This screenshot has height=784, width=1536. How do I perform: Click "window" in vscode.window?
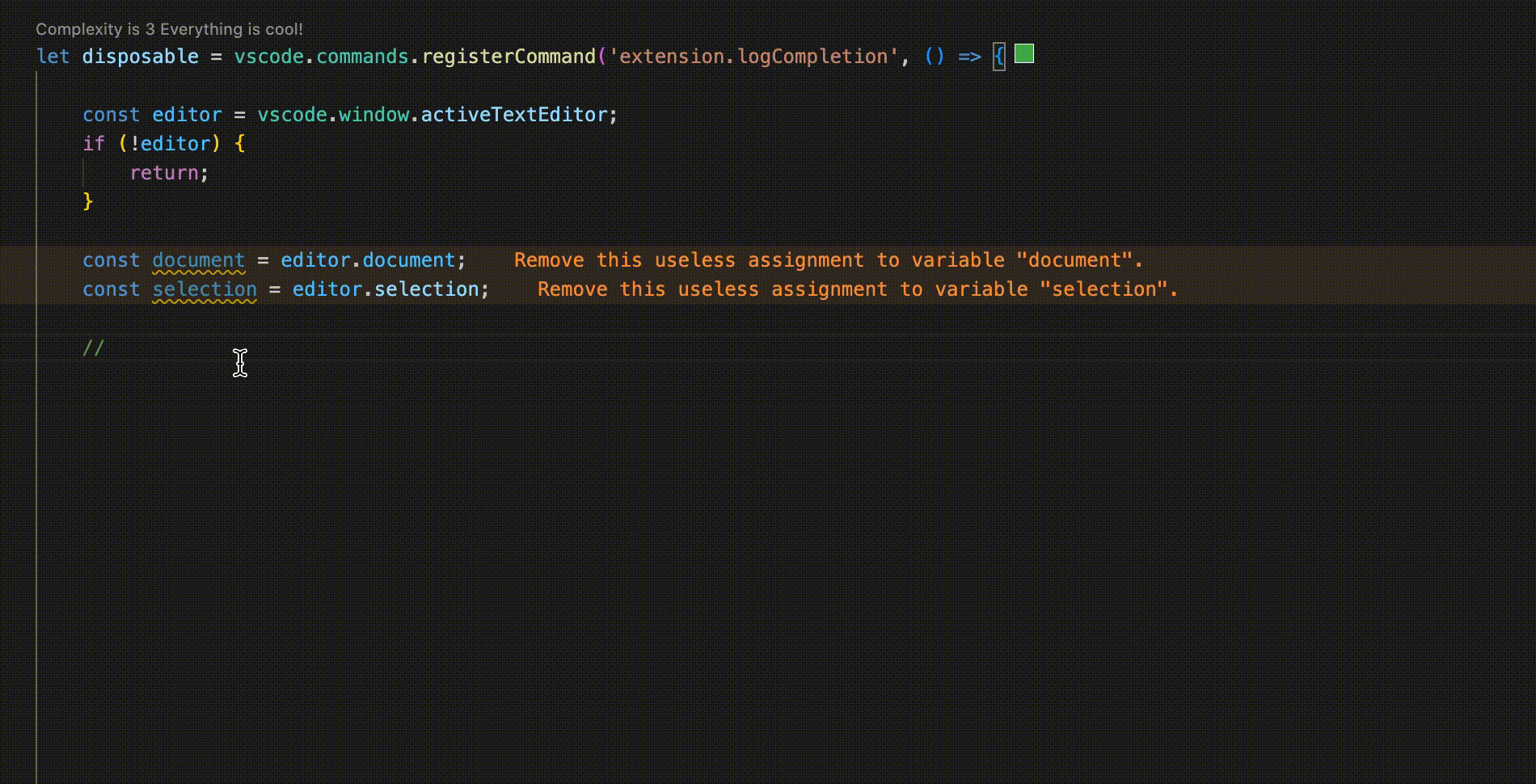pos(373,115)
